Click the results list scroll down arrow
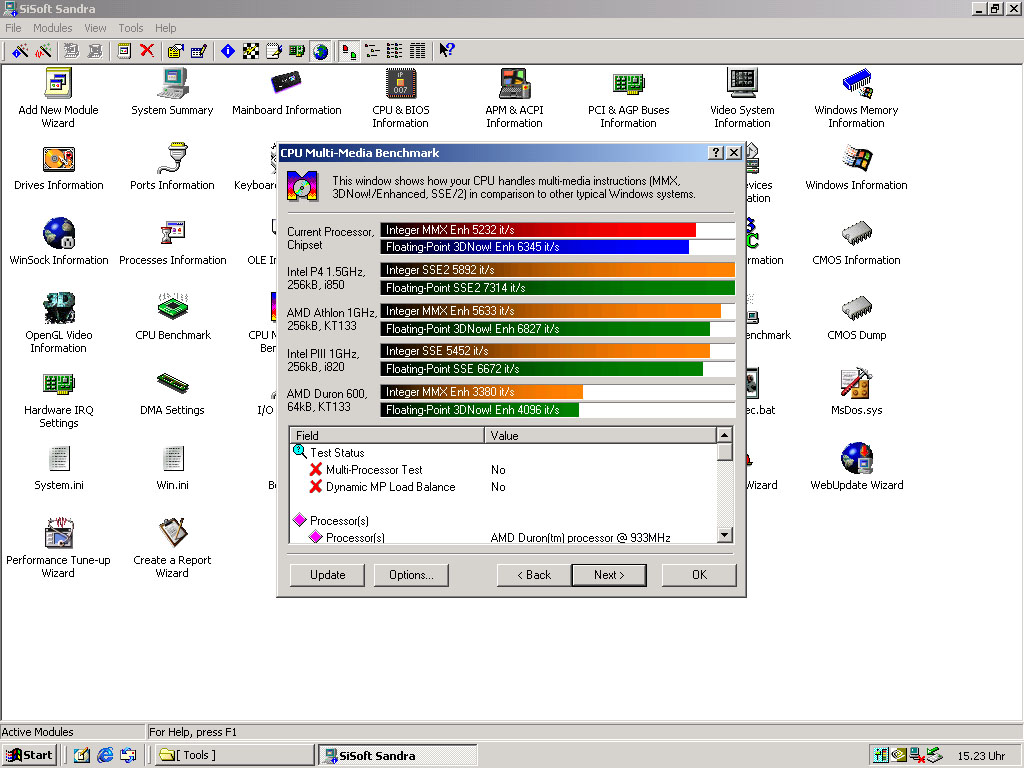This screenshot has width=1024, height=768. pyautogui.click(x=725, y=536)
